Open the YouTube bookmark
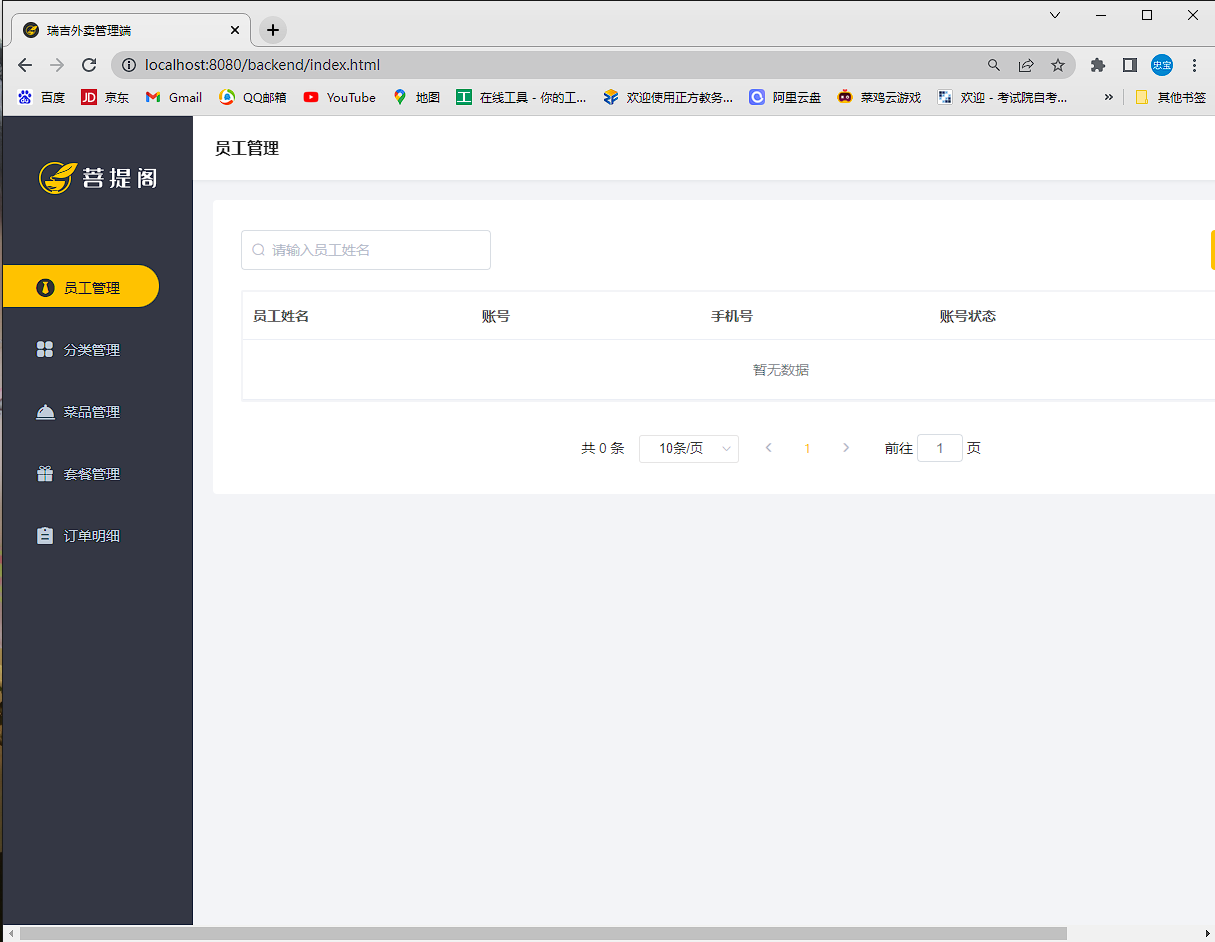Image resolution: width=1215 pixels, height=942 pixels. click(x=340, y=97)
